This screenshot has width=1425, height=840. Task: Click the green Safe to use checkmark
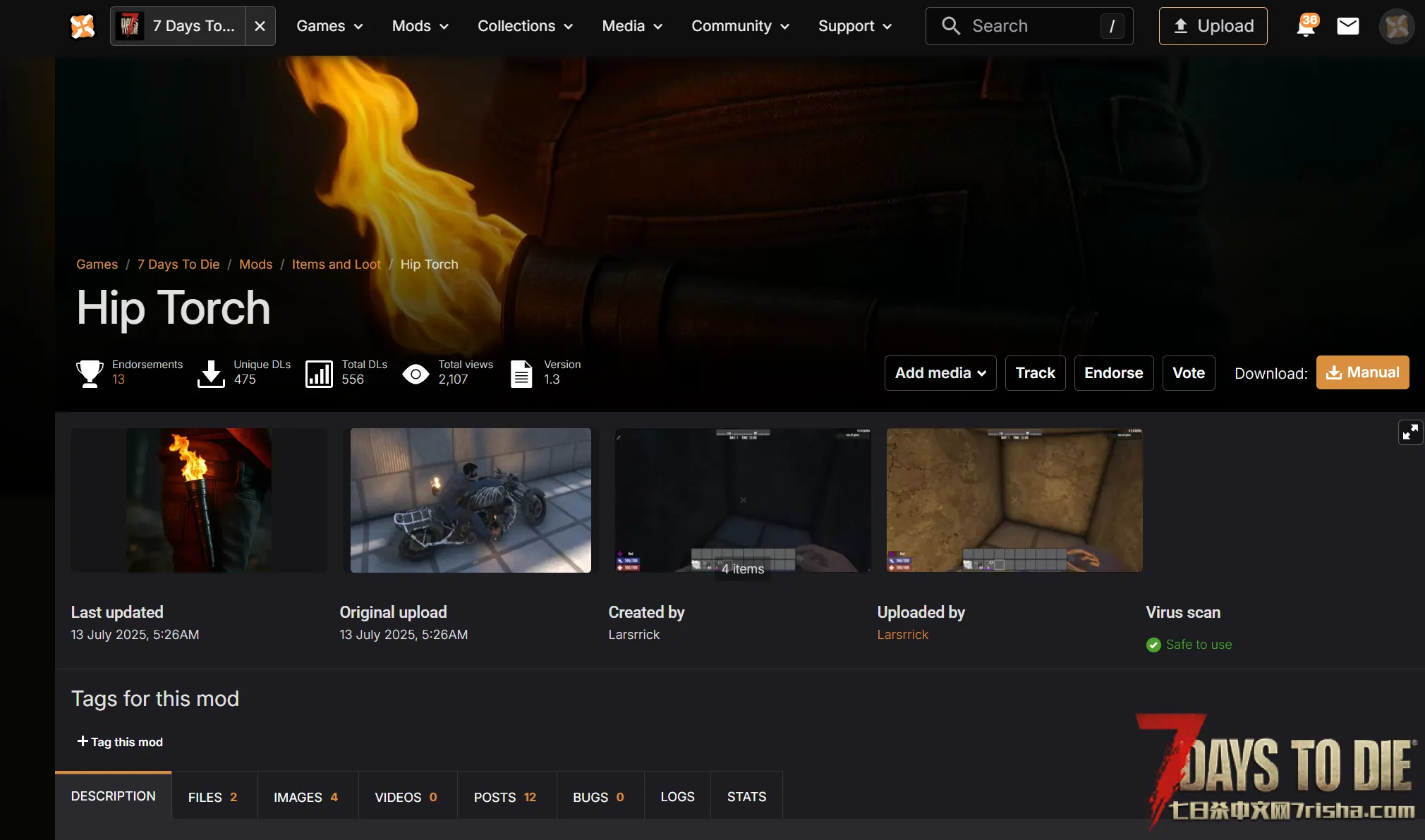[1153, 645]
